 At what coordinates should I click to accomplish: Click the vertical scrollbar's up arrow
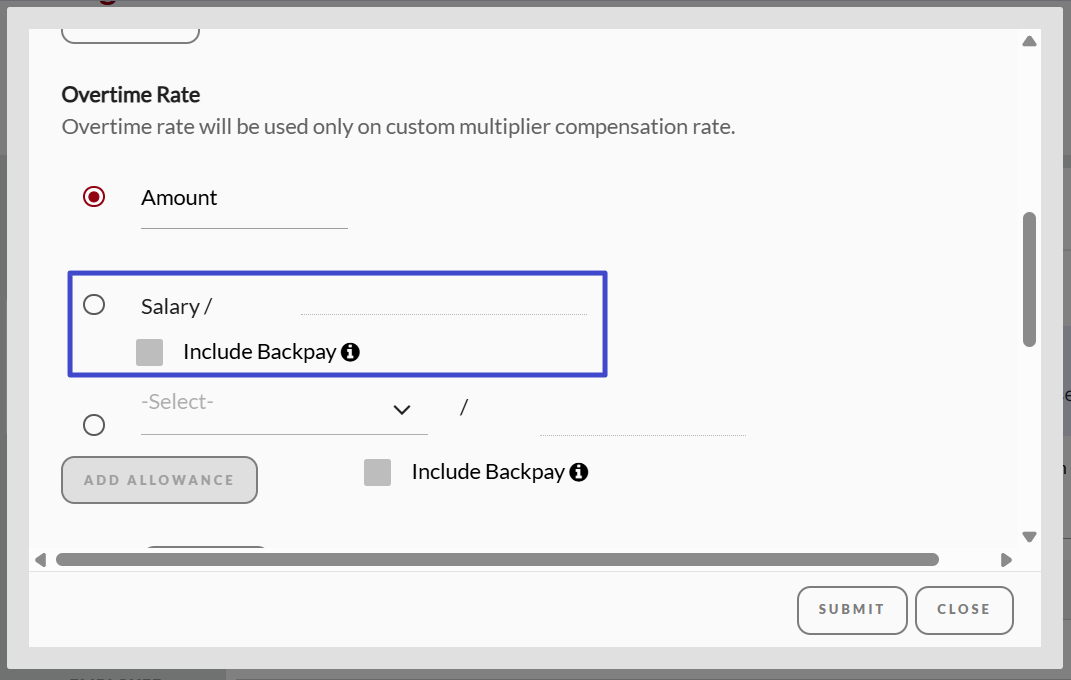(1029, 42)
